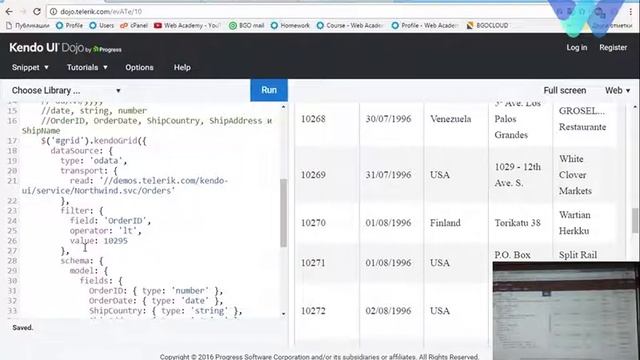Click order ID cell 10271
Screen dimensions: 640x360
click(x=313, y=263)
